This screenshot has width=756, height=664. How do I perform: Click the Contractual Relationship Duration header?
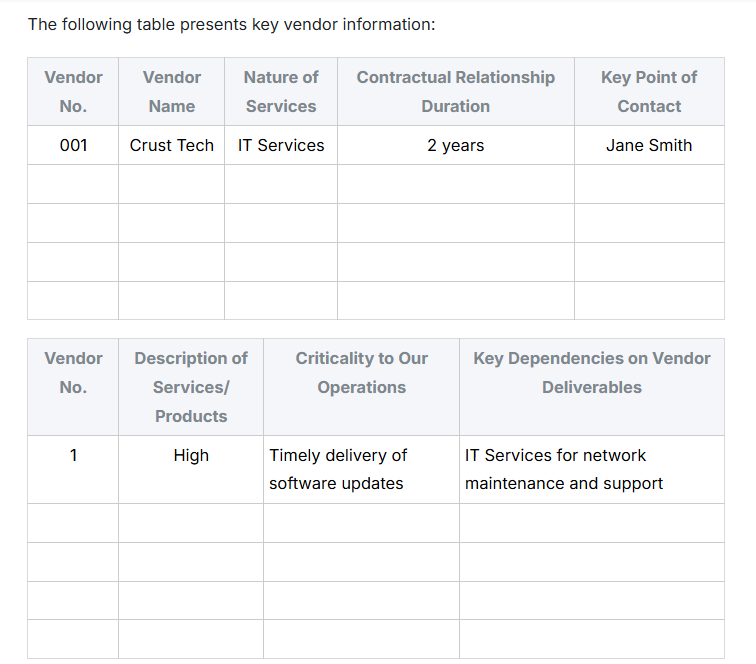(455, 91)
